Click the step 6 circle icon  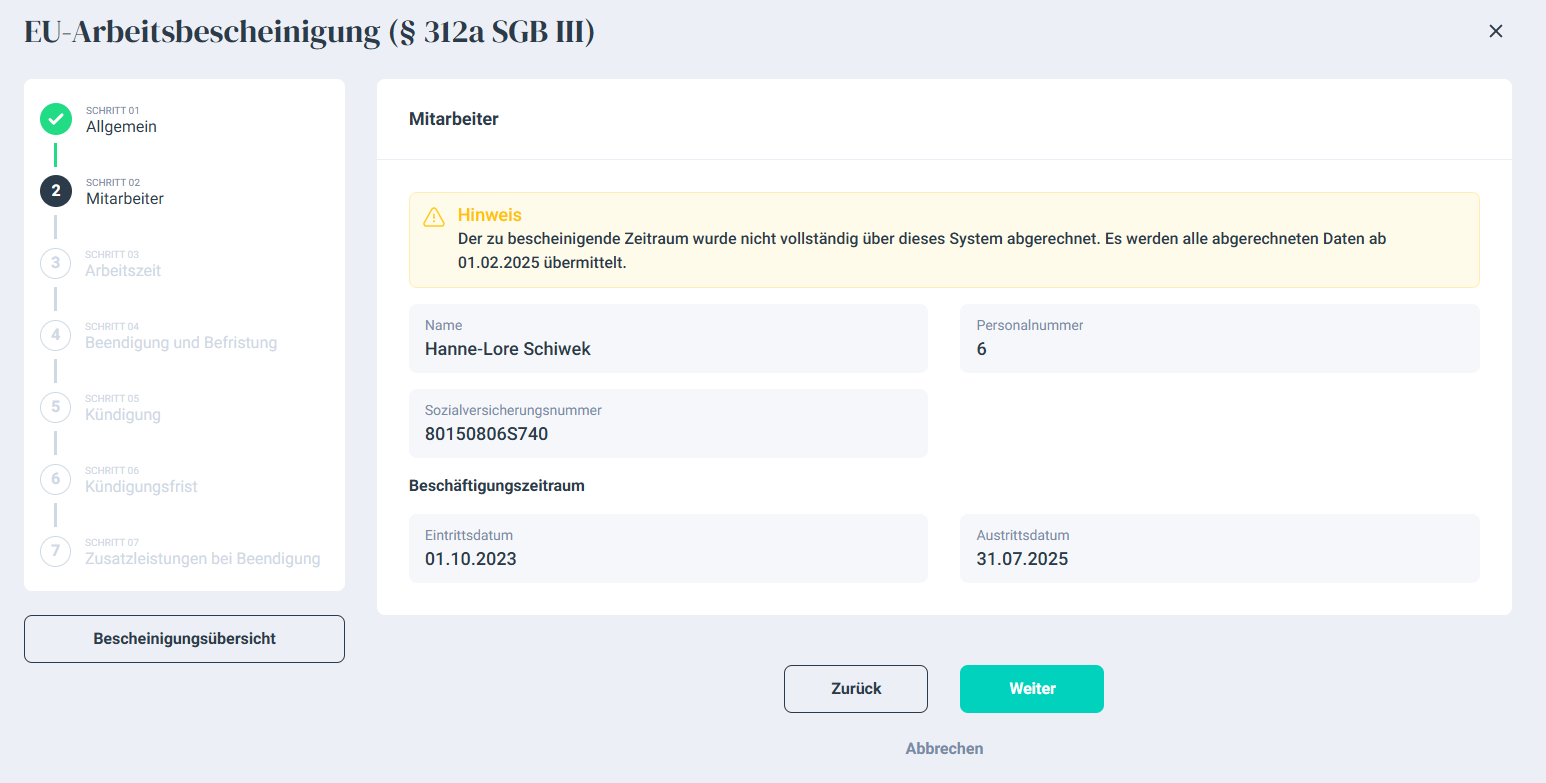56,479
